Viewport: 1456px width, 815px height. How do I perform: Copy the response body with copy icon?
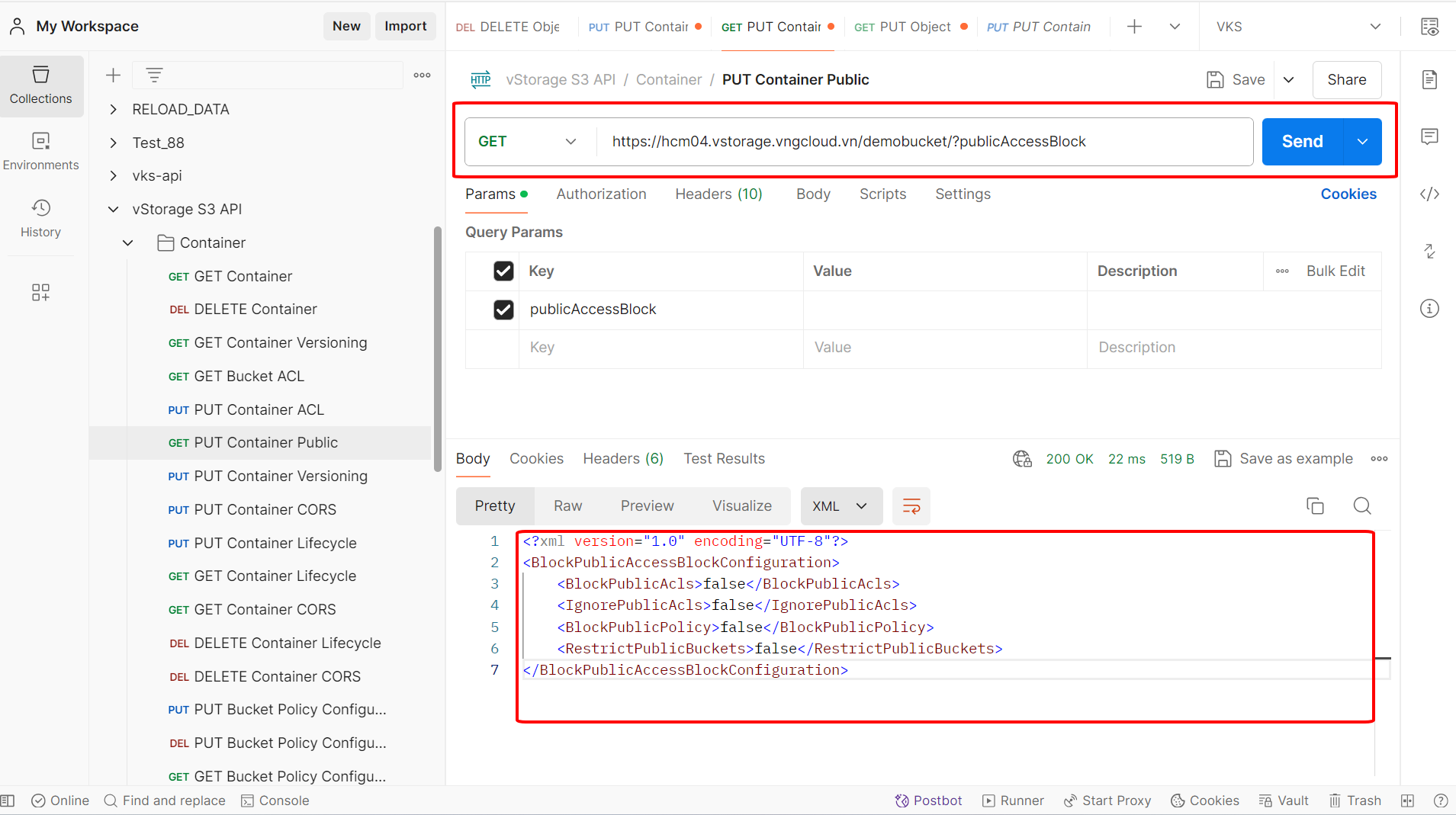click(x=1315, y=505)
